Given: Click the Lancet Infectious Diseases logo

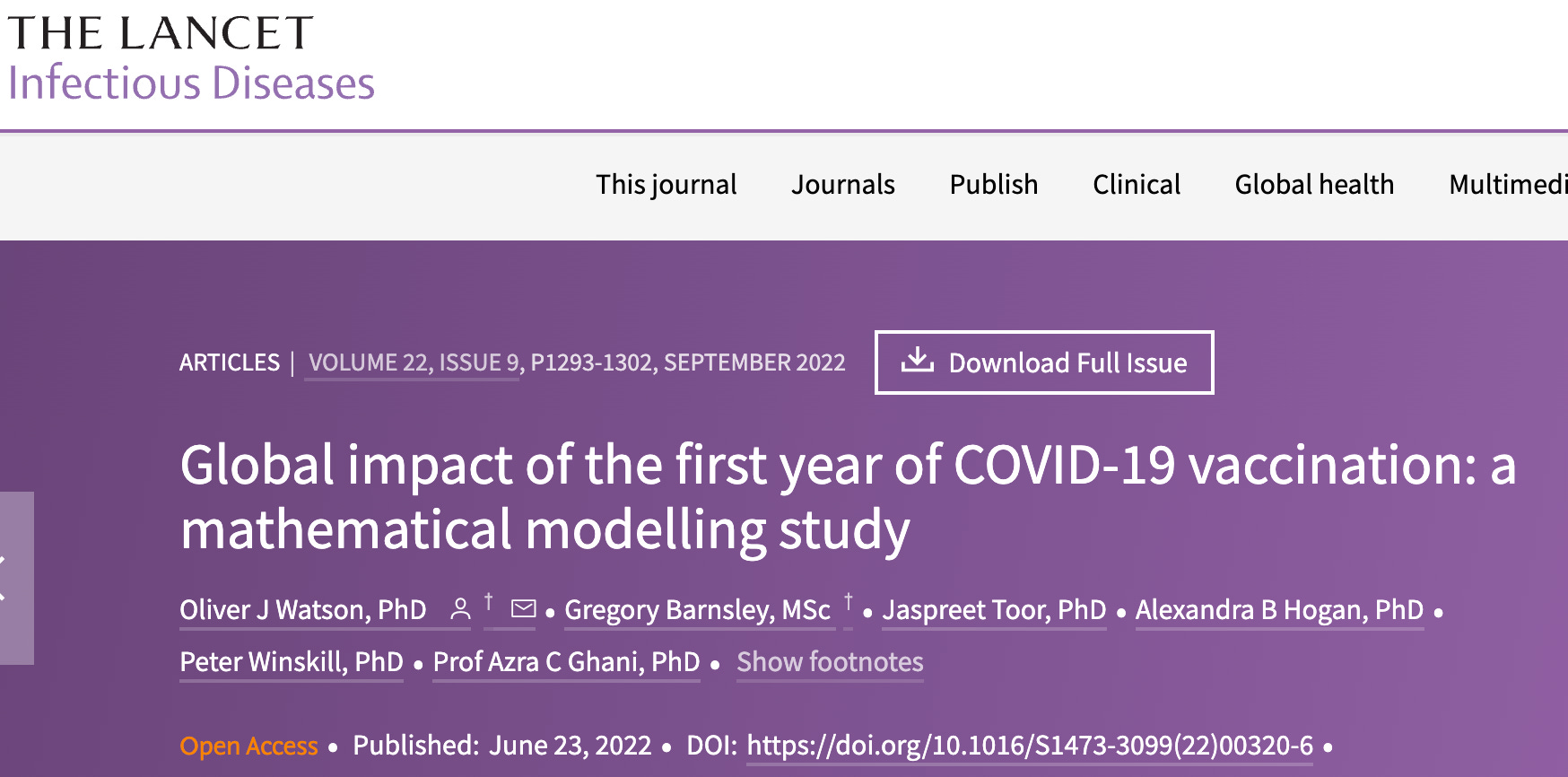Looking at the screenshot, I should tap(190, 59).
